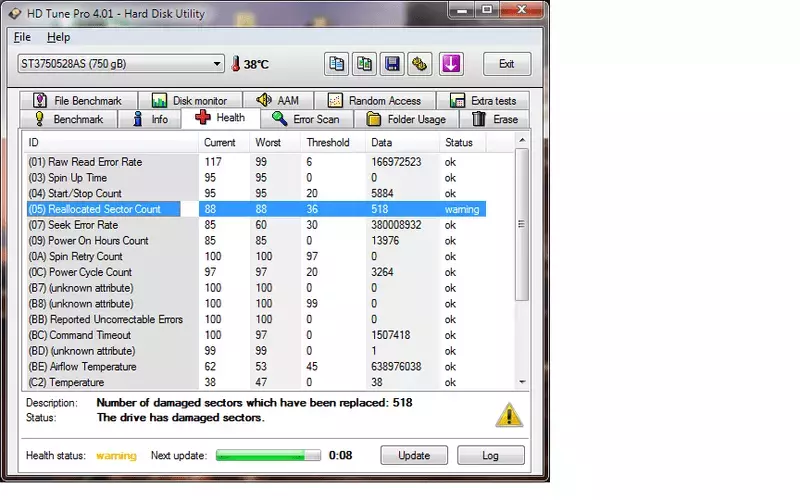Click the data value 13976
This screenshot has width=800, height=500.
point(385,240)
